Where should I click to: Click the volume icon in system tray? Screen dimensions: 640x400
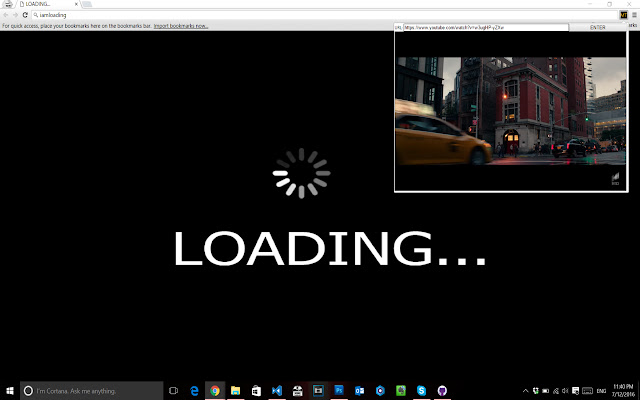pyautogui.click(x=565, y=391)
